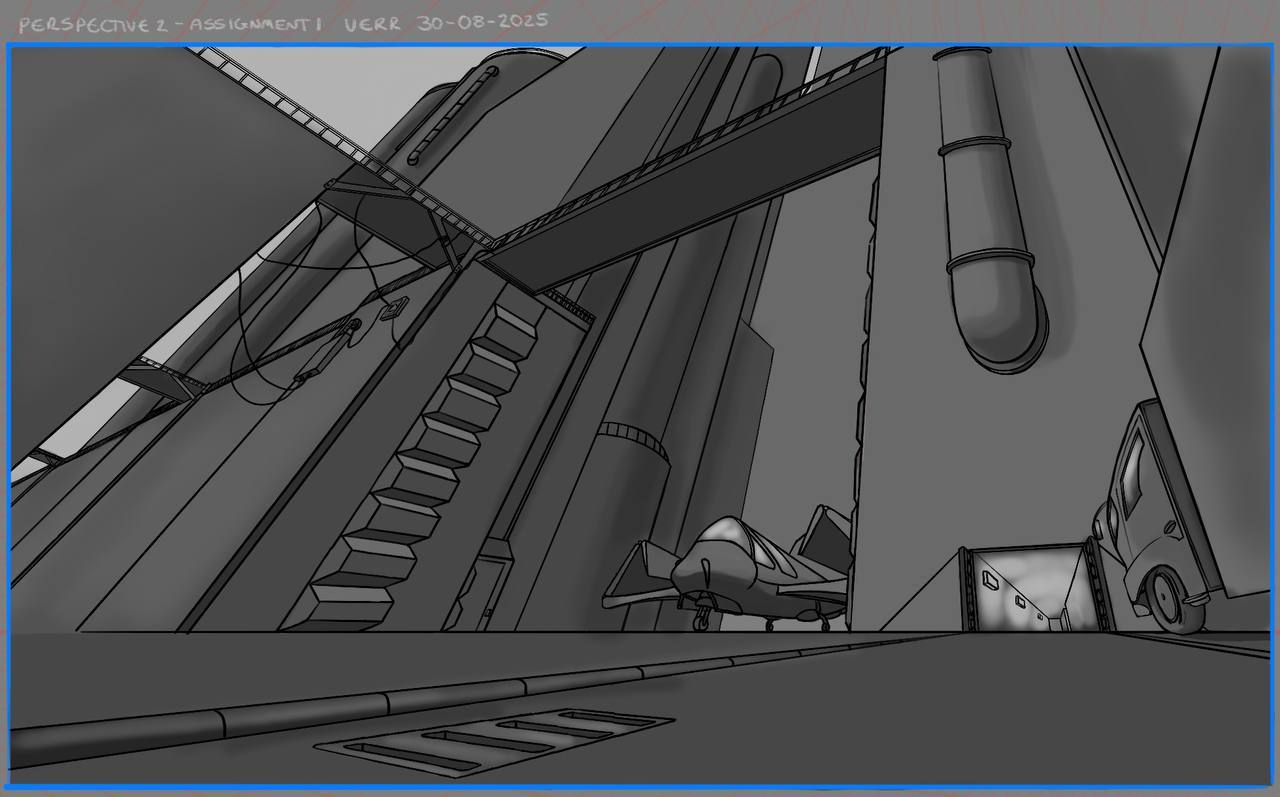Click the banded collar on the cylindrical column

(633, 439)
